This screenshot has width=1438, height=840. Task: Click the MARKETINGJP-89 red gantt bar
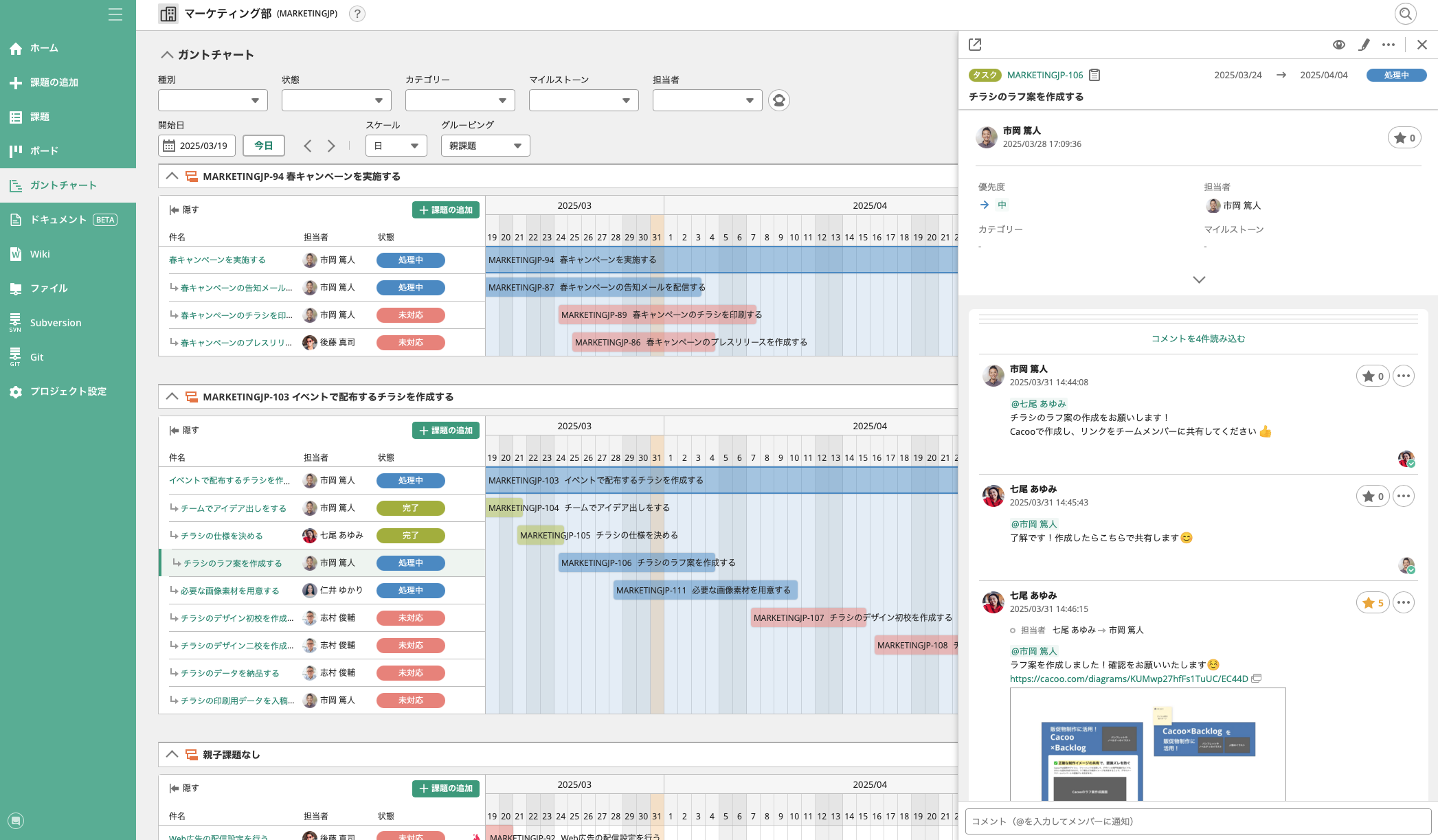pyautogui.click(x=656, y=315)
